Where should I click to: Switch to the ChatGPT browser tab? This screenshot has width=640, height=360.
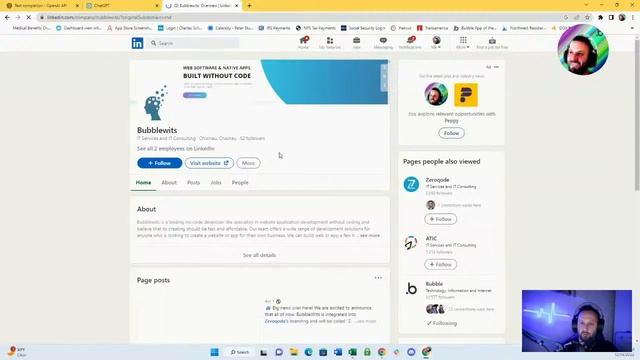click(x=122, y=6)
